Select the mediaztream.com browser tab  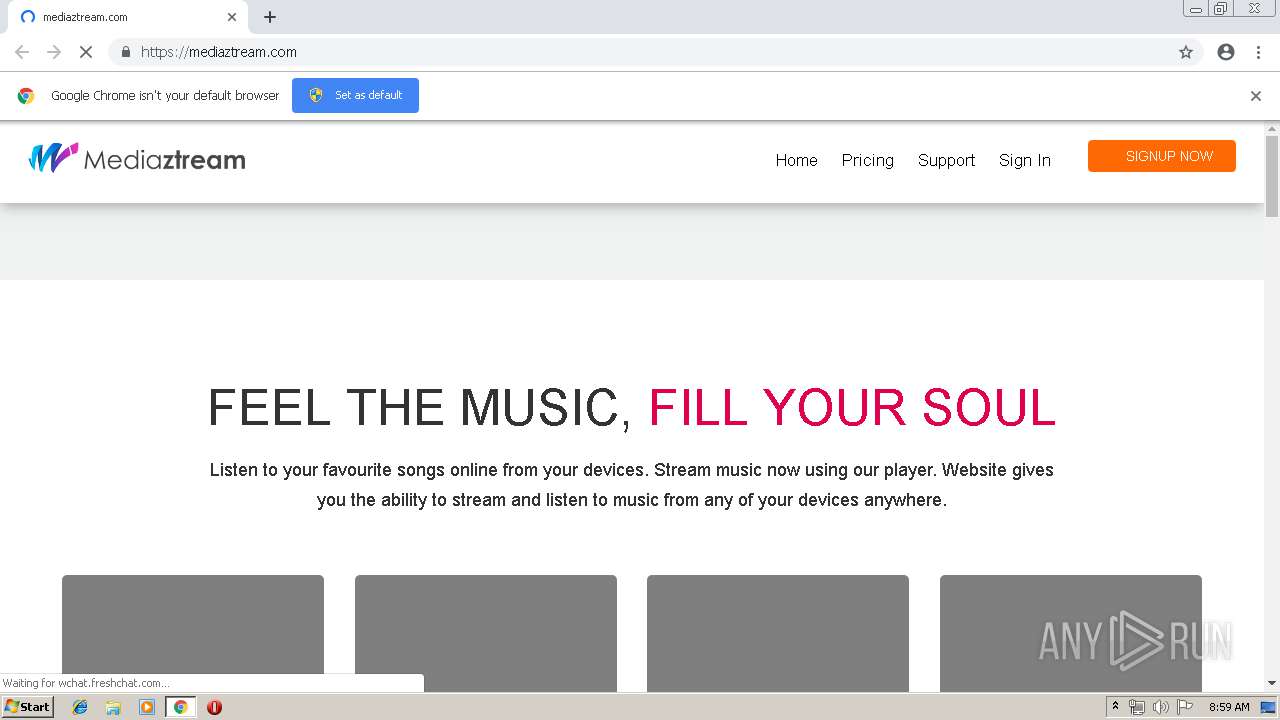[128, 17]
